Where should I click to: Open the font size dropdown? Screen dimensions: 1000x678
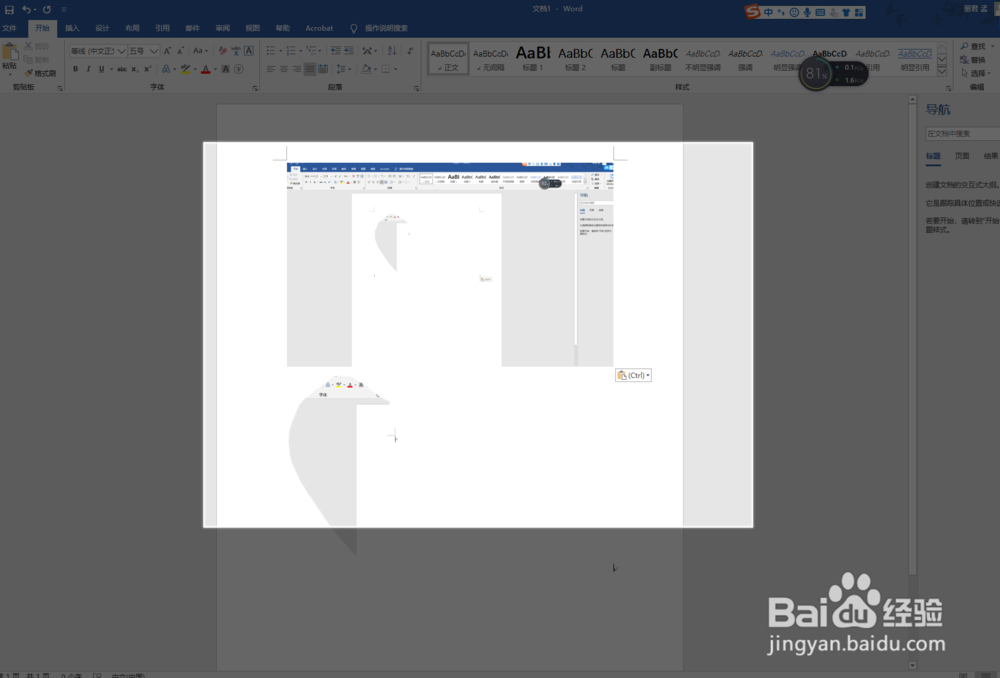point(153,51)
